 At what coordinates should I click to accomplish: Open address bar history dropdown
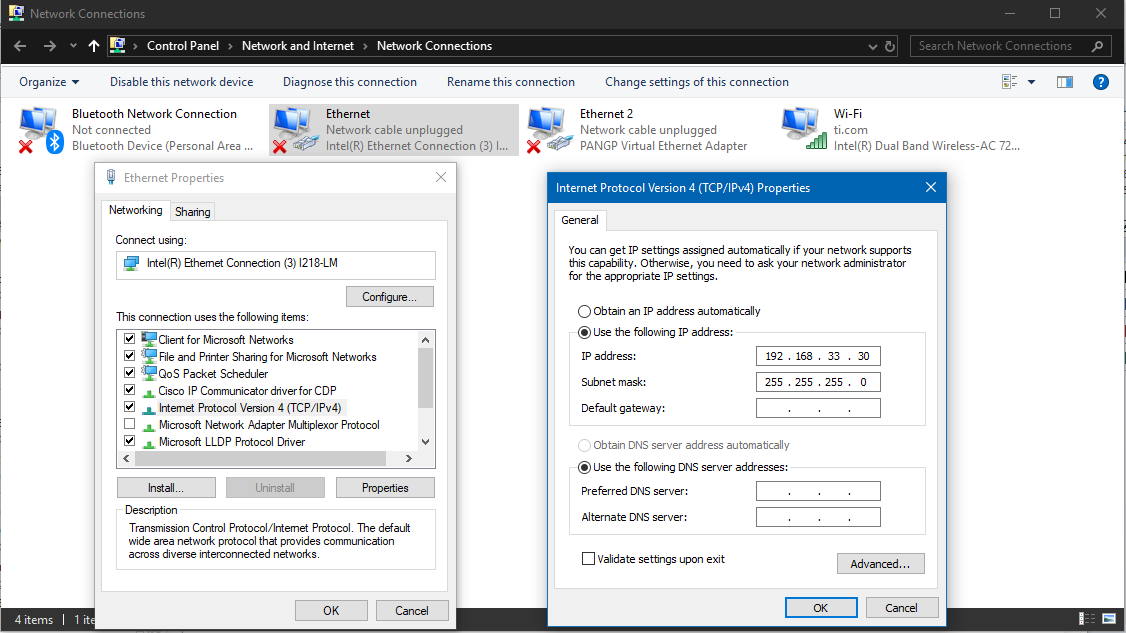(873, 46)
